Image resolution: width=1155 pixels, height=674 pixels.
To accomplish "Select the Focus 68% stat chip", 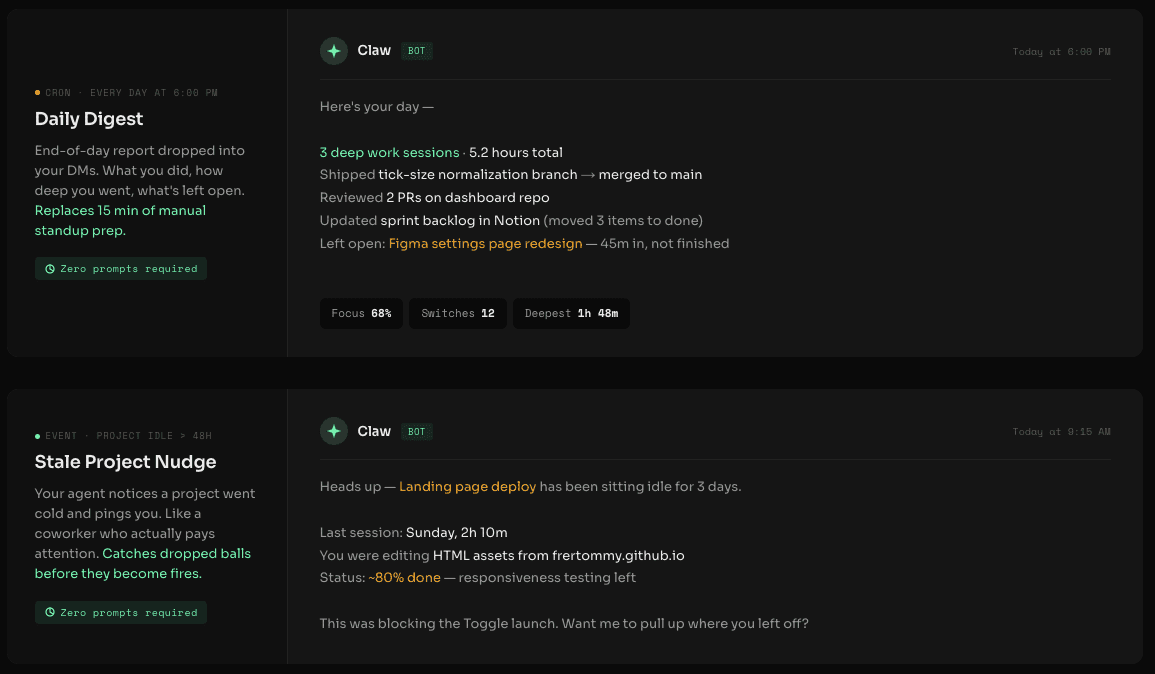I will click(x=361, y=313).
